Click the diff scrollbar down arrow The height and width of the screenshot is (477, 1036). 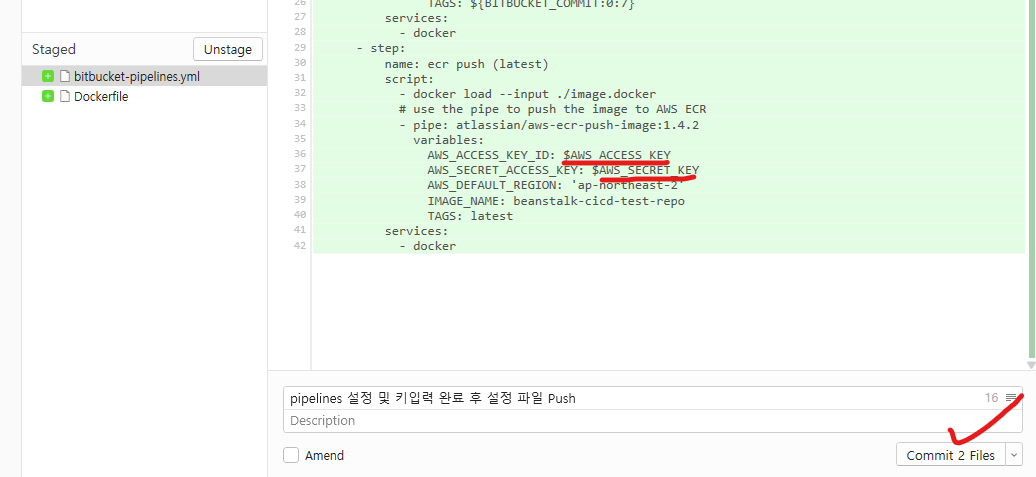(1030, 365)
